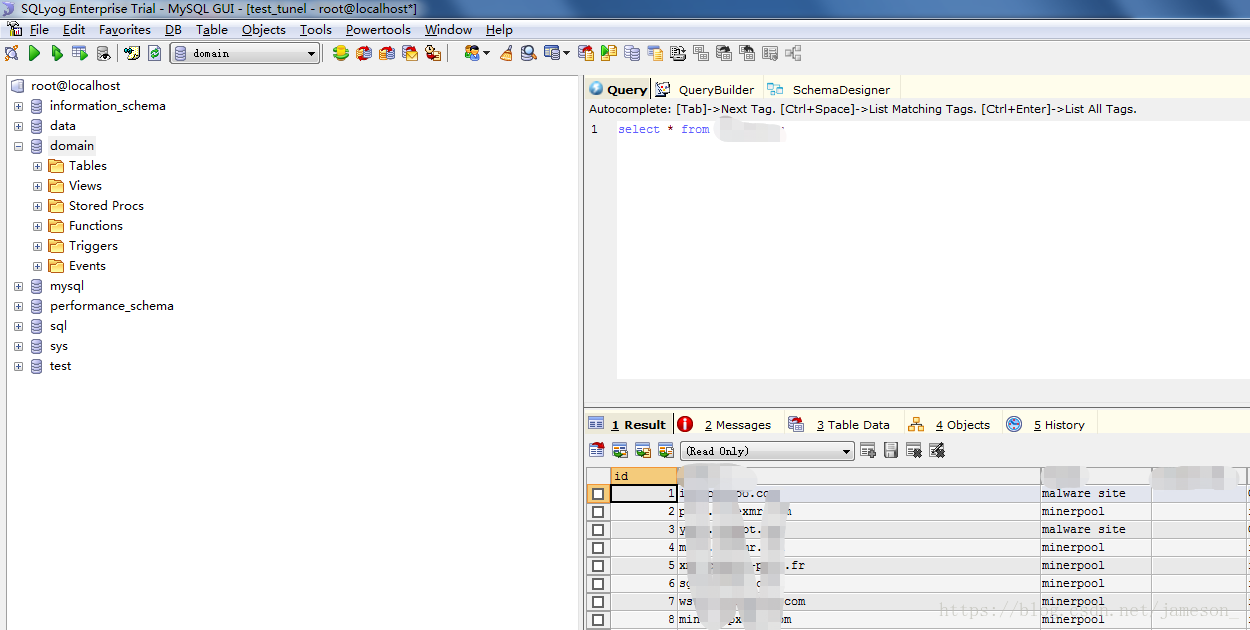The image size is (1250, 630).
Task: Click the first icon on the result toolbar
Action: point(597,451)
